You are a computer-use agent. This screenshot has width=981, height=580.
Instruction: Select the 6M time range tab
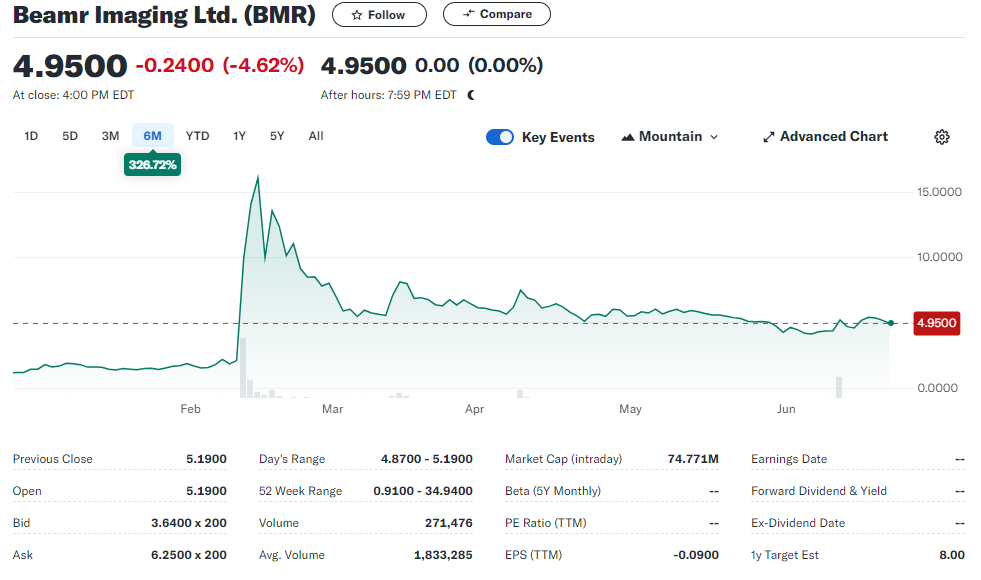point(153,136)
